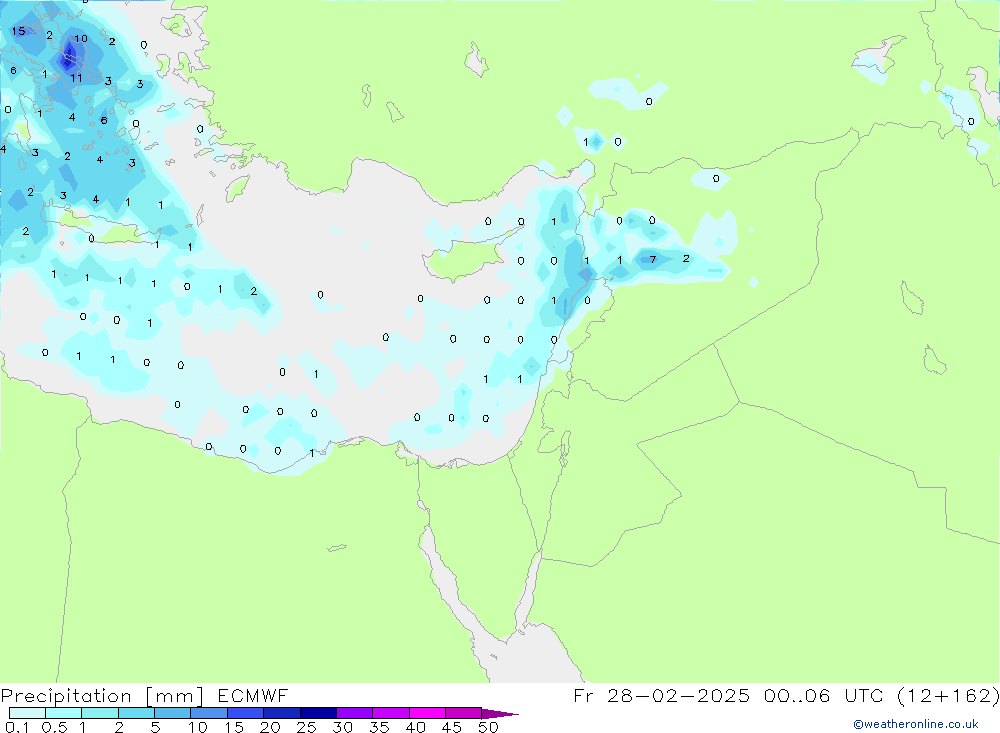Click the '35' legend scale label

pyautogui.click(x=379, y=727)
